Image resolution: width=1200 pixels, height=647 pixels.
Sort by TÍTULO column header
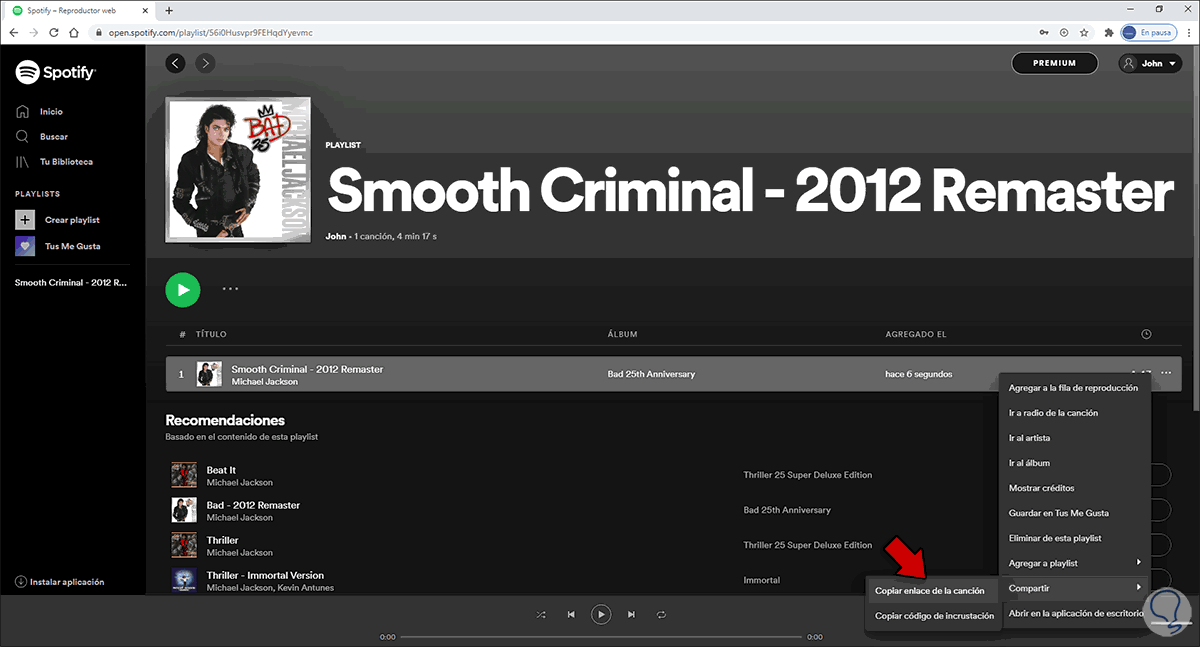pyautogui.click(x=211, y=334)
